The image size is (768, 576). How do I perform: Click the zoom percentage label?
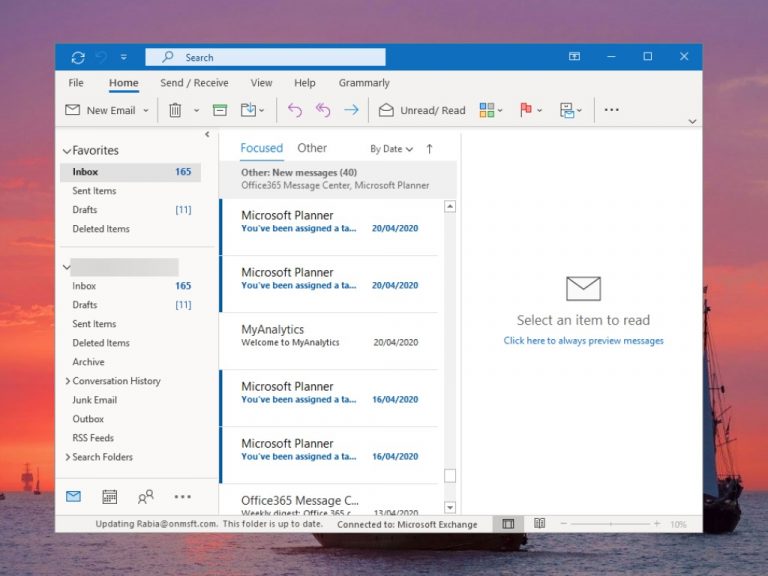coord(678,525)
